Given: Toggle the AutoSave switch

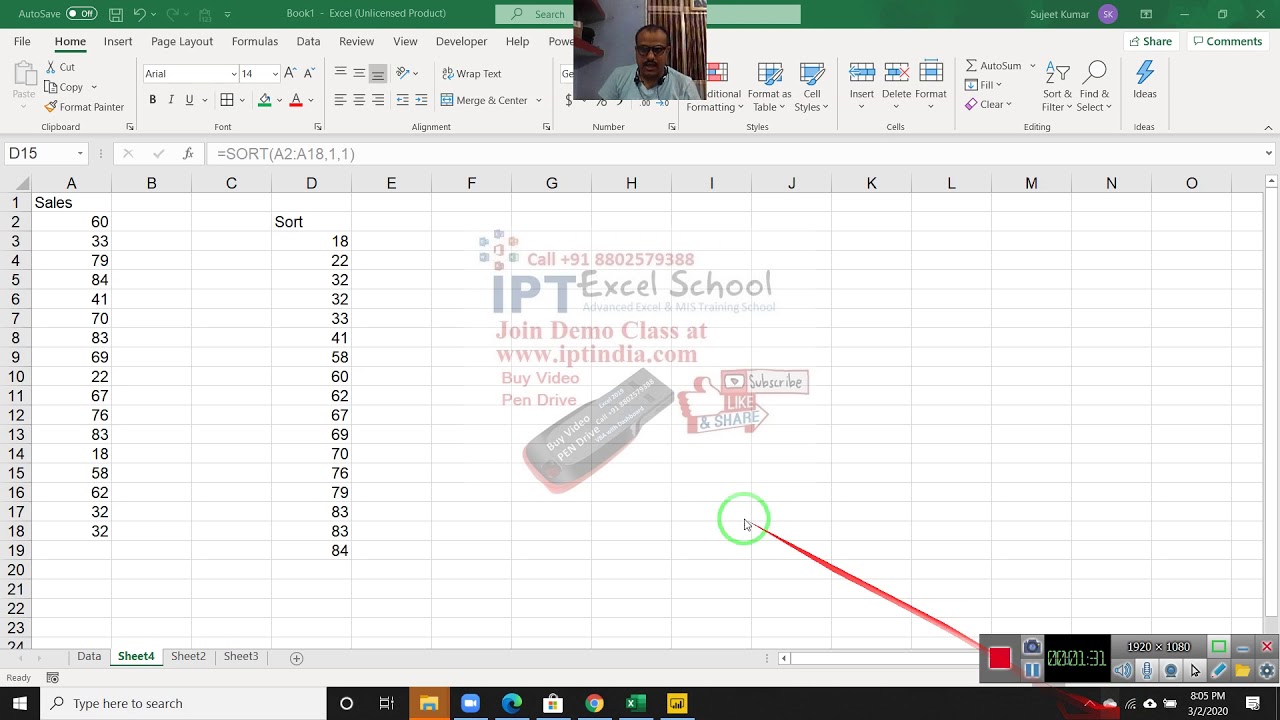Looking at the screenshot, I should tap(81, 14).
